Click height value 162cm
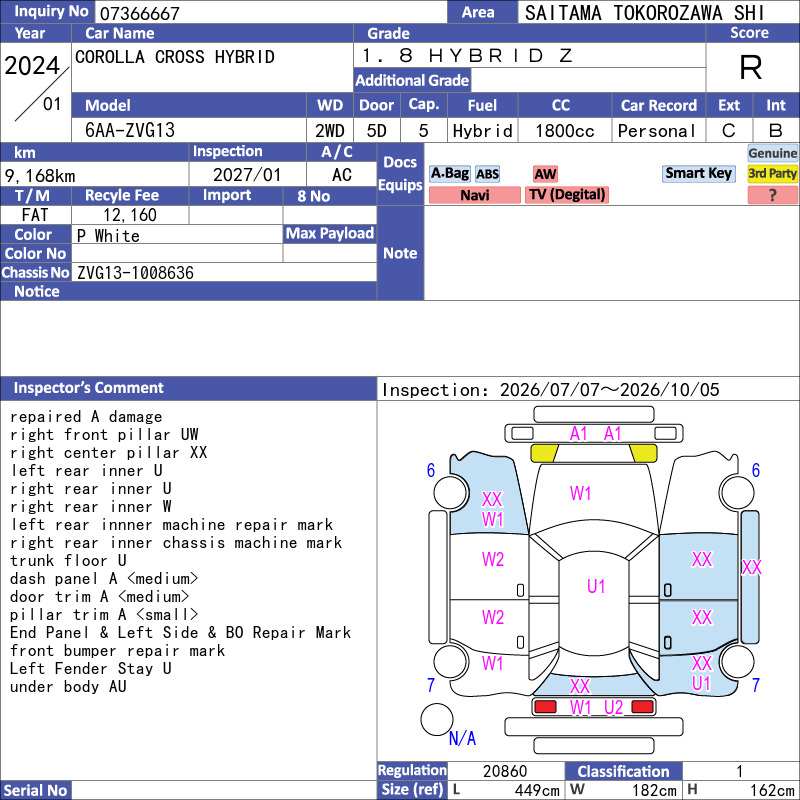Viewport: 800px width, 800px height. pyautogui.click(x=772, y=790)
